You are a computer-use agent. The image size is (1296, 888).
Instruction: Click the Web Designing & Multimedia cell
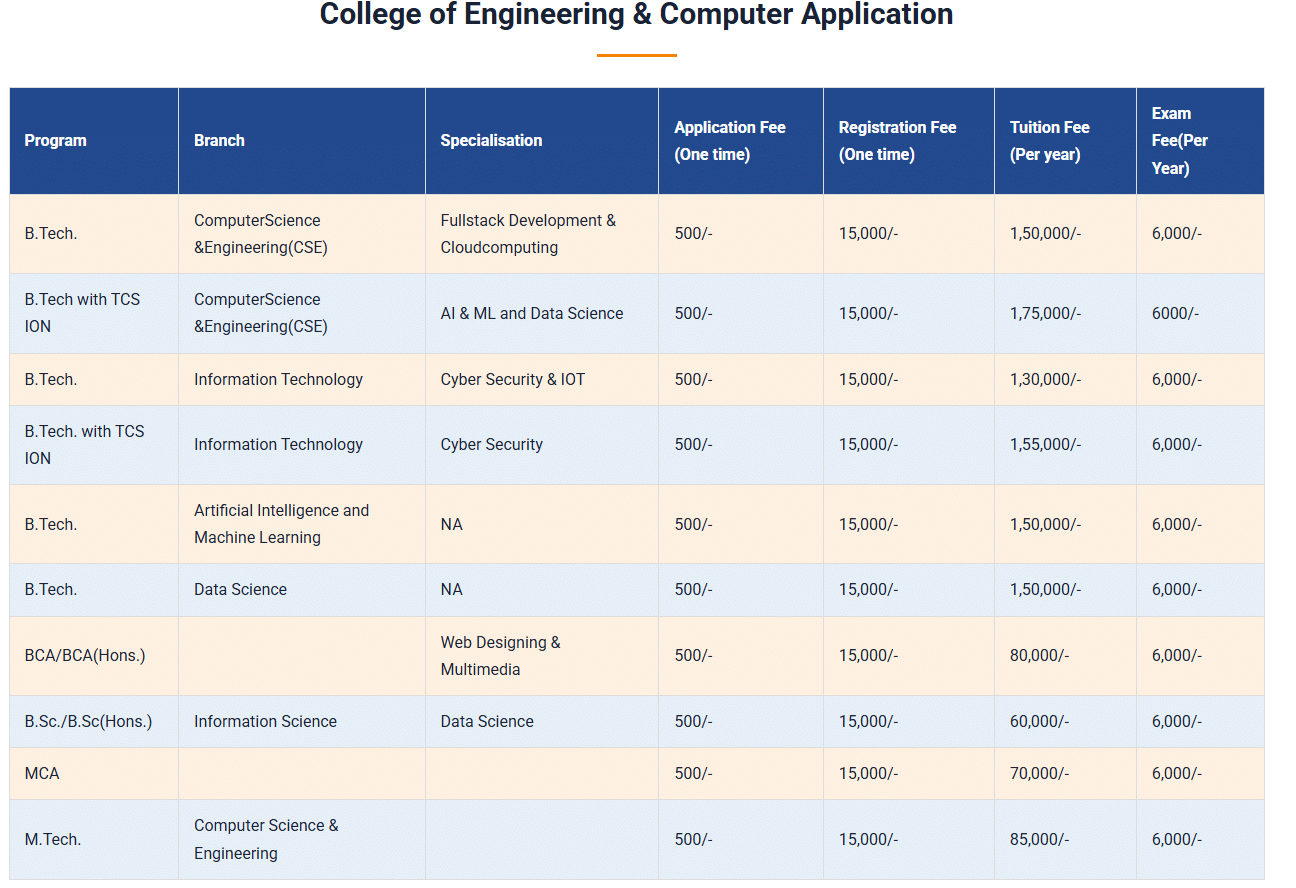pyautogui.click(x=500, y=656)
